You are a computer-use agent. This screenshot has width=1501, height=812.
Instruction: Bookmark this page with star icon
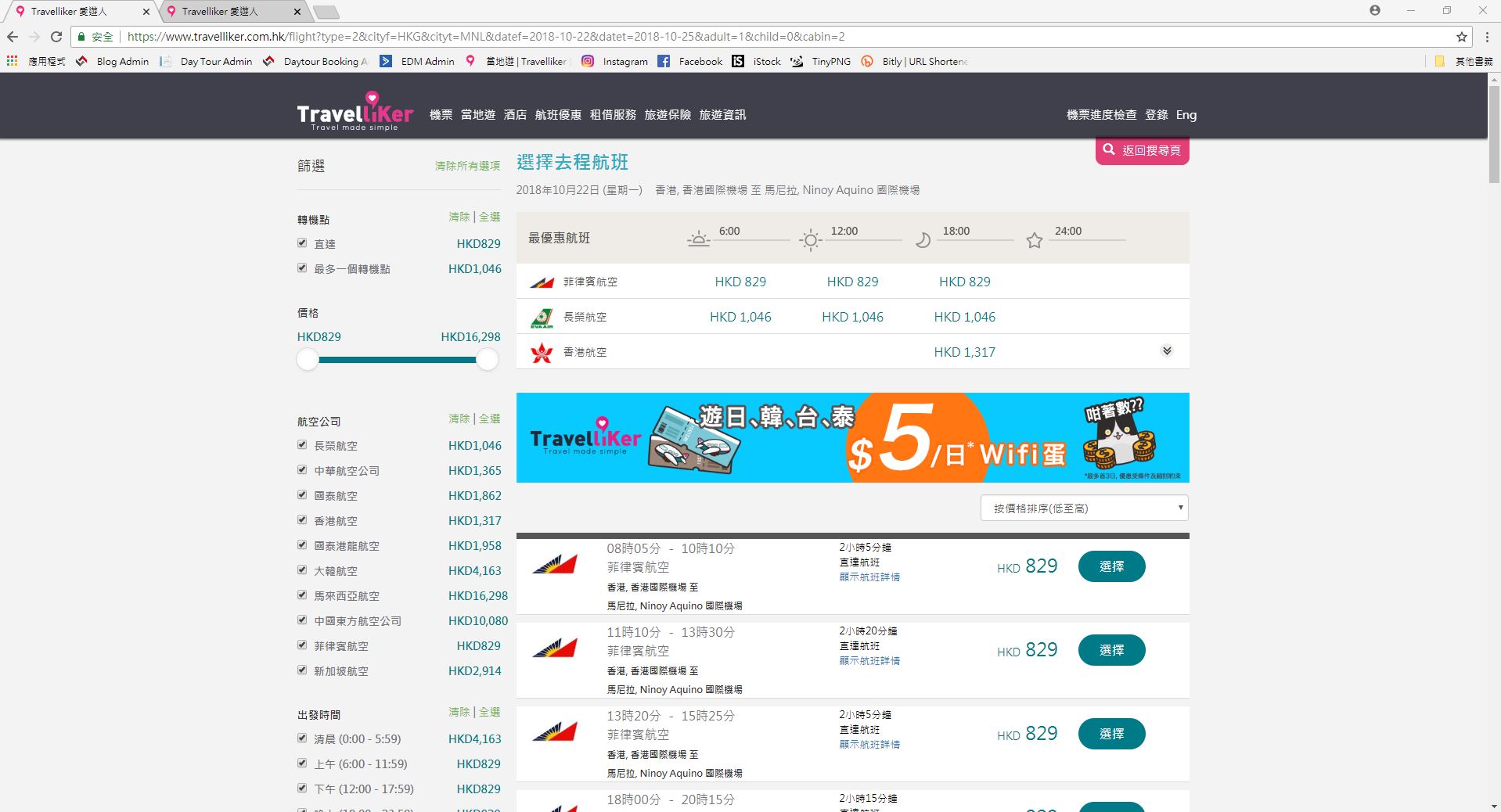(x=1461, y=37)
